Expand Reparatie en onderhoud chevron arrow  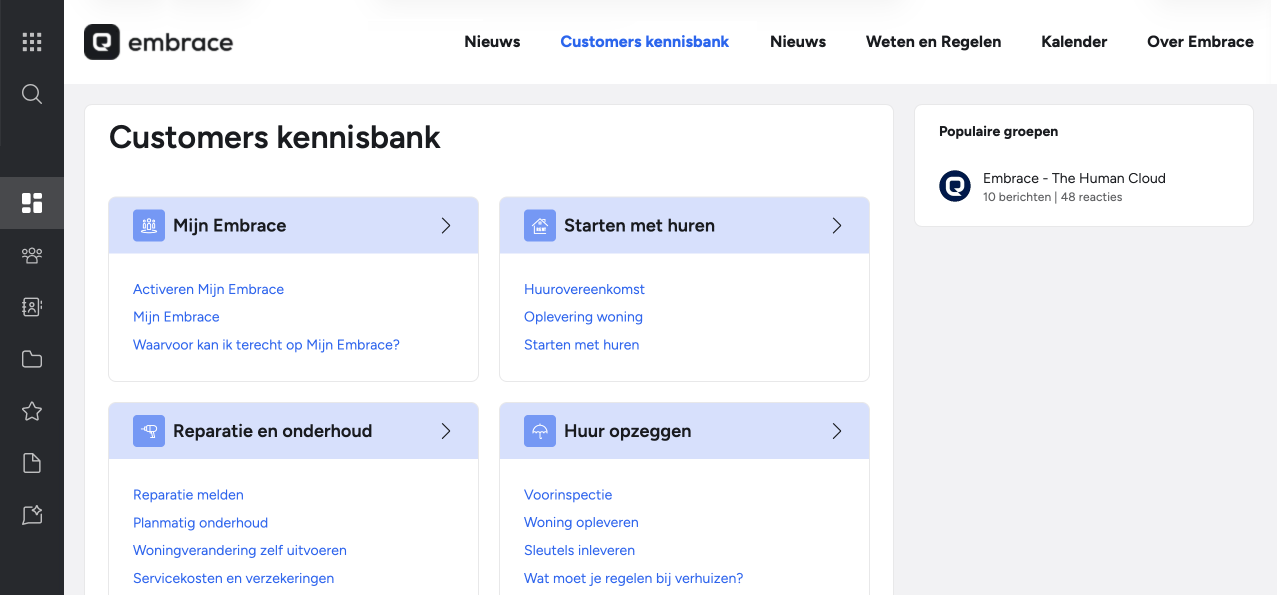[x=446, y=431]
